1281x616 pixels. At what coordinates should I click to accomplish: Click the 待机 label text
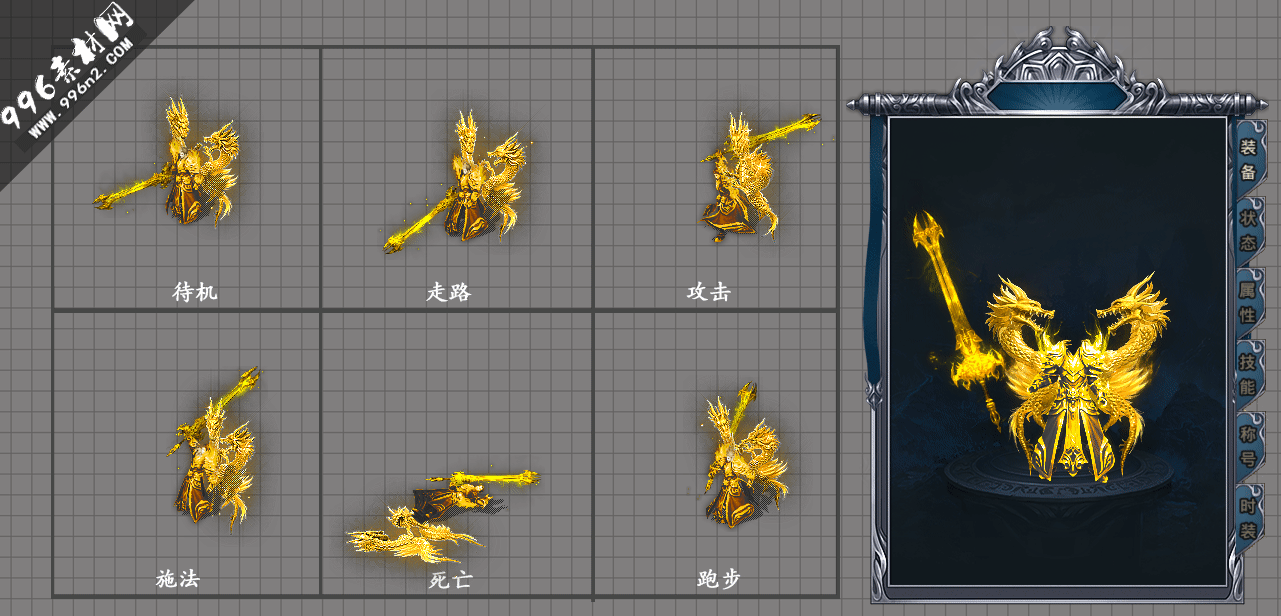point(194,292)
